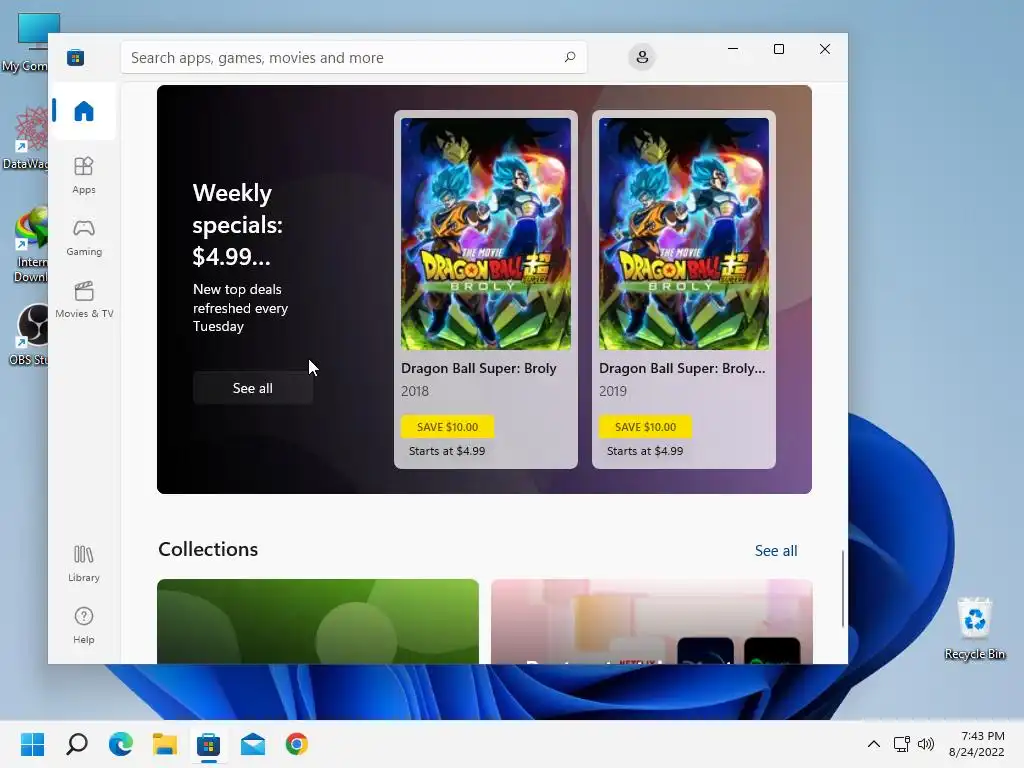Image resolution: width=1024 pixels, height=768 pixels.
Task: Open the pink streaming collection card
Action: point(652,621)
